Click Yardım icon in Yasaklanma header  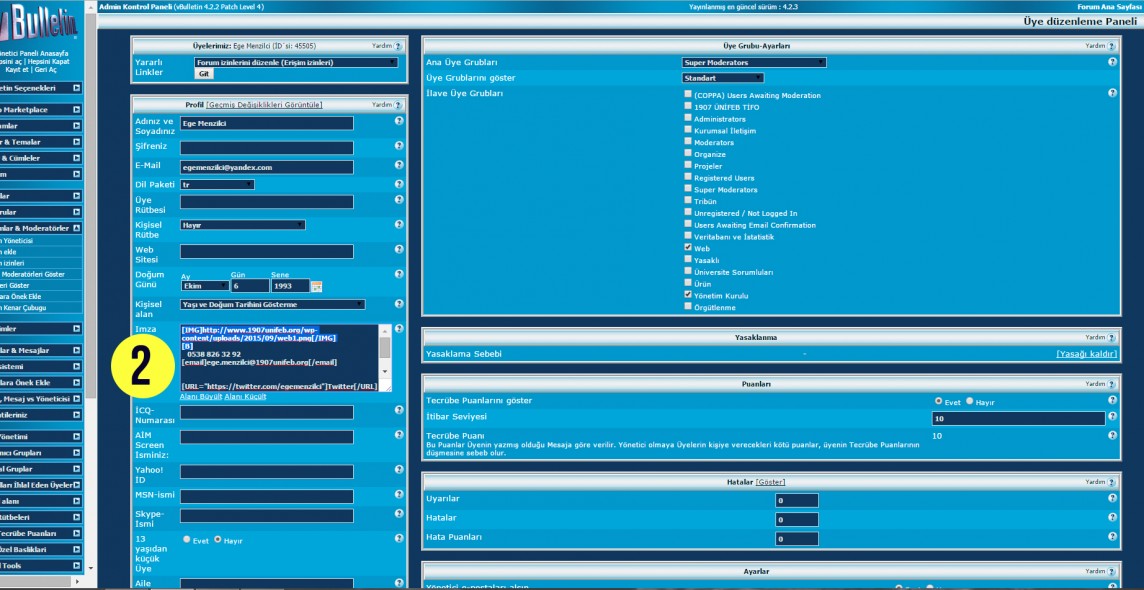1111,338
